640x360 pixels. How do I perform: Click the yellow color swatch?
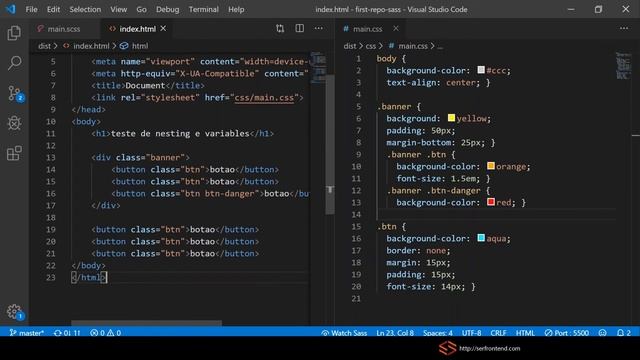coord(451,118)
